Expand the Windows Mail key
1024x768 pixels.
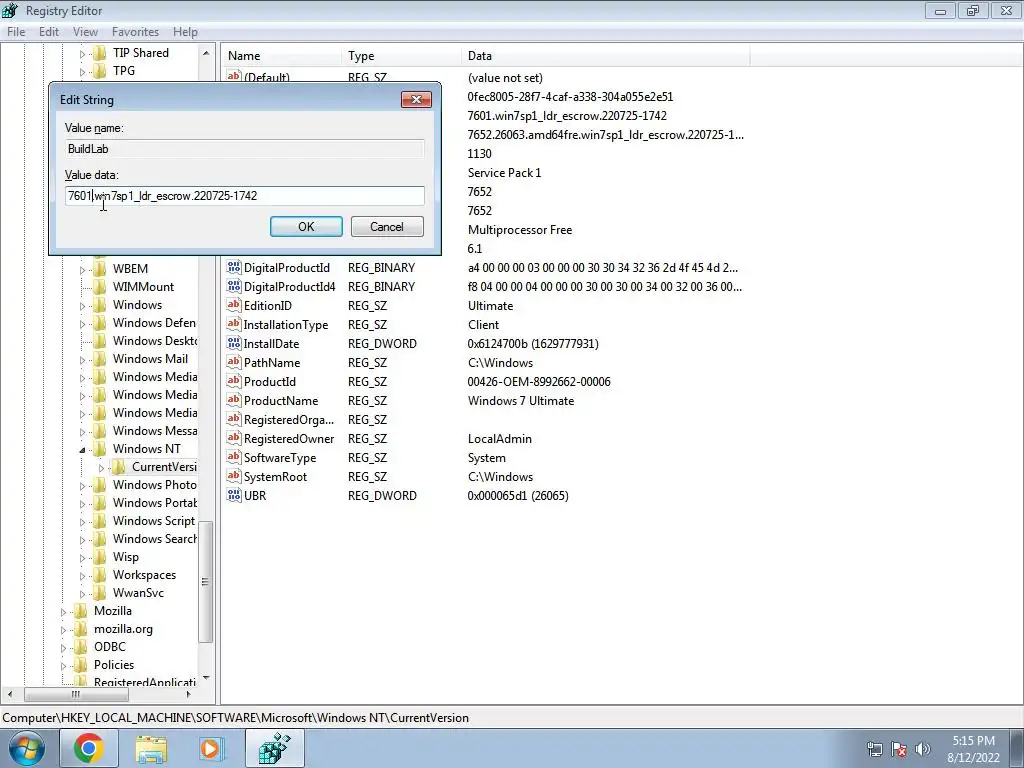click(x=82, y=359)
